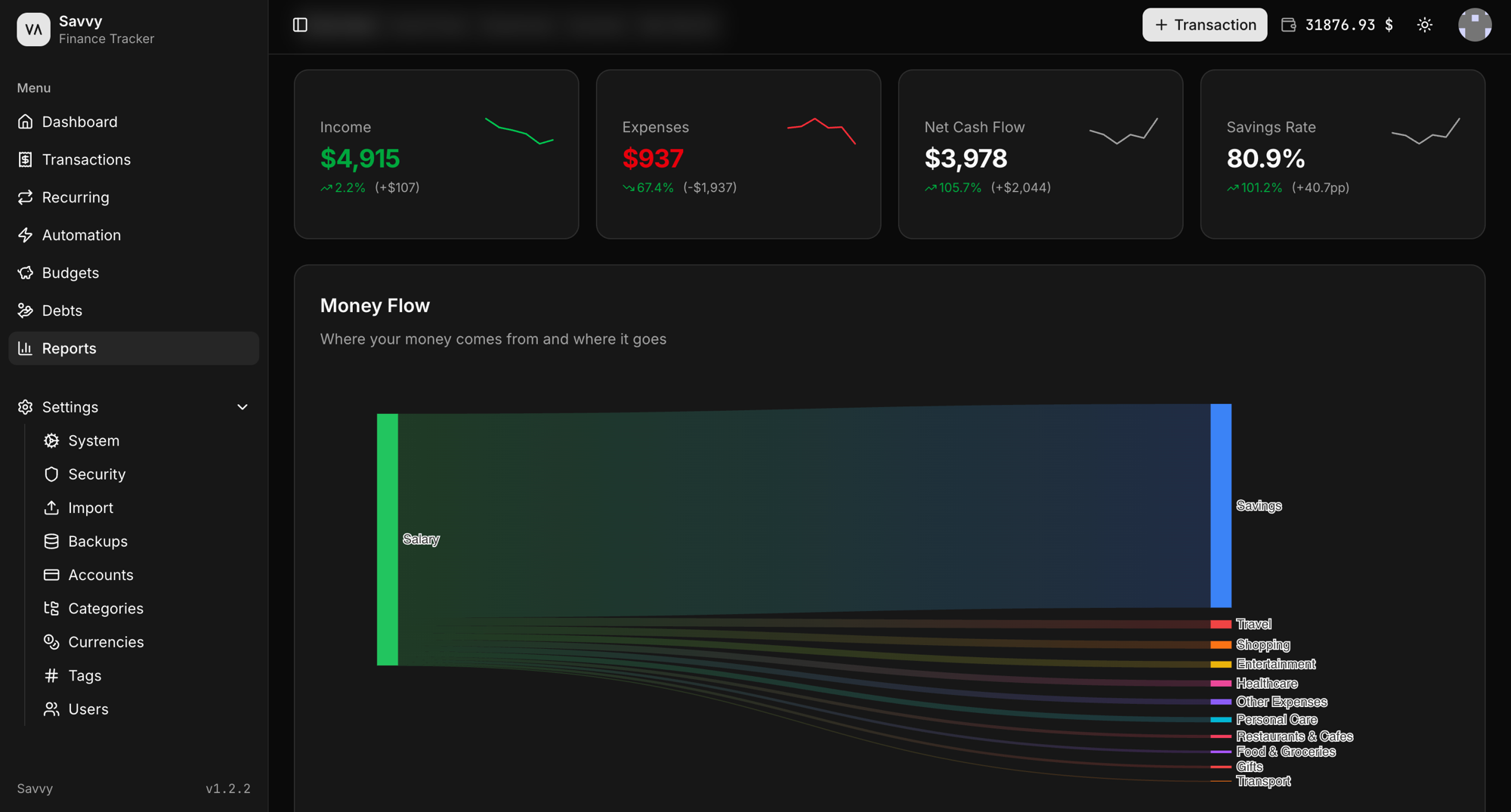This screenshot has height=812, width=1511.
Task: Go to Transactions page
Action: click(x=134, y=159)
